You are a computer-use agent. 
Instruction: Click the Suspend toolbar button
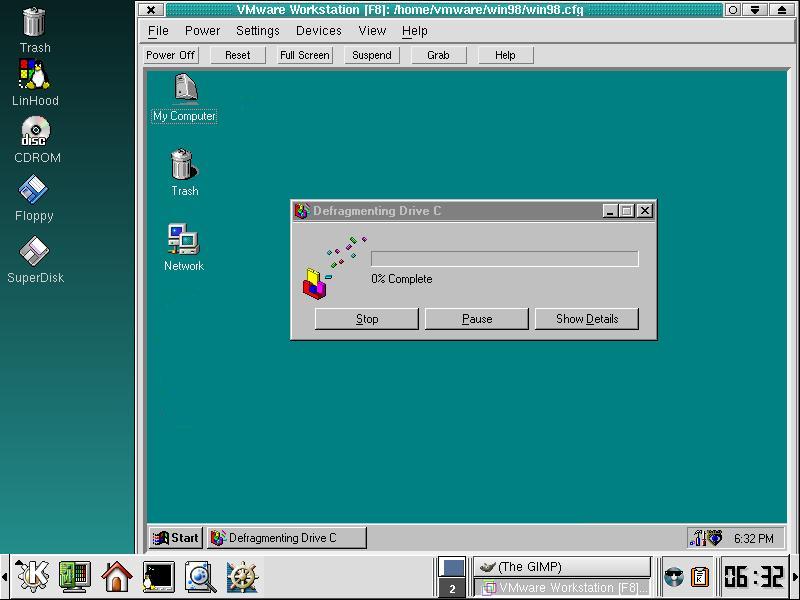(371, 55)
